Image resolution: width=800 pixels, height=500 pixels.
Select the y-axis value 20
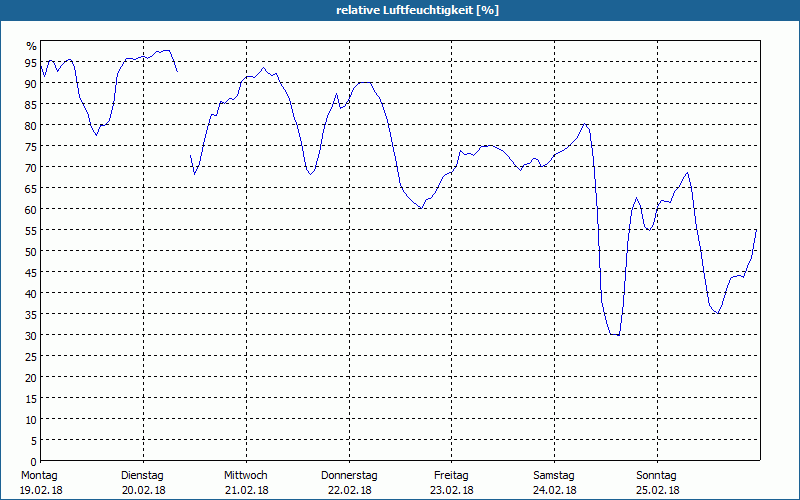pos(31,378)
